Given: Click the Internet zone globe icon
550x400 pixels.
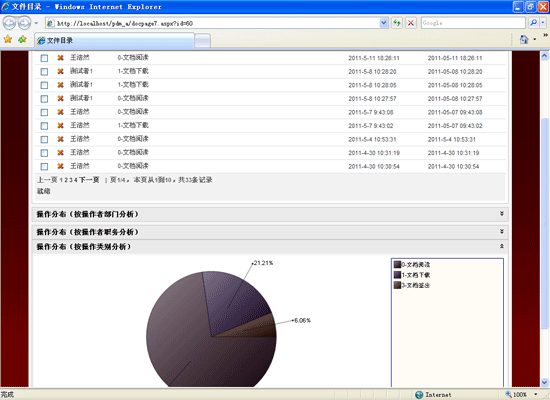Looking at the screenshot, I should click(419, 395).
